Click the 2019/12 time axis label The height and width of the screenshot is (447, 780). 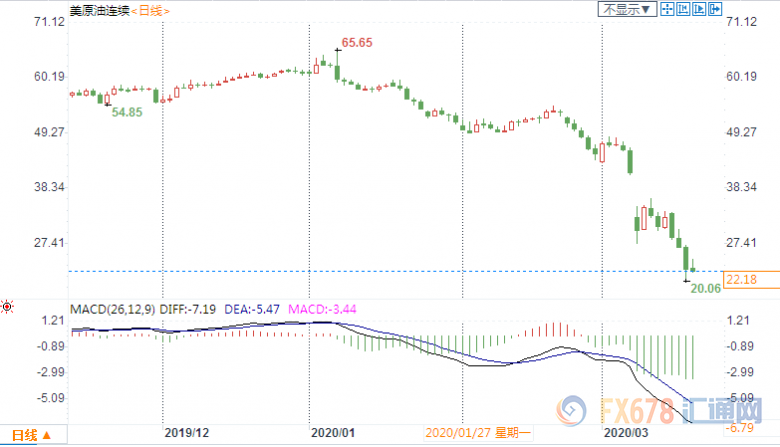(x=187, y=433)
